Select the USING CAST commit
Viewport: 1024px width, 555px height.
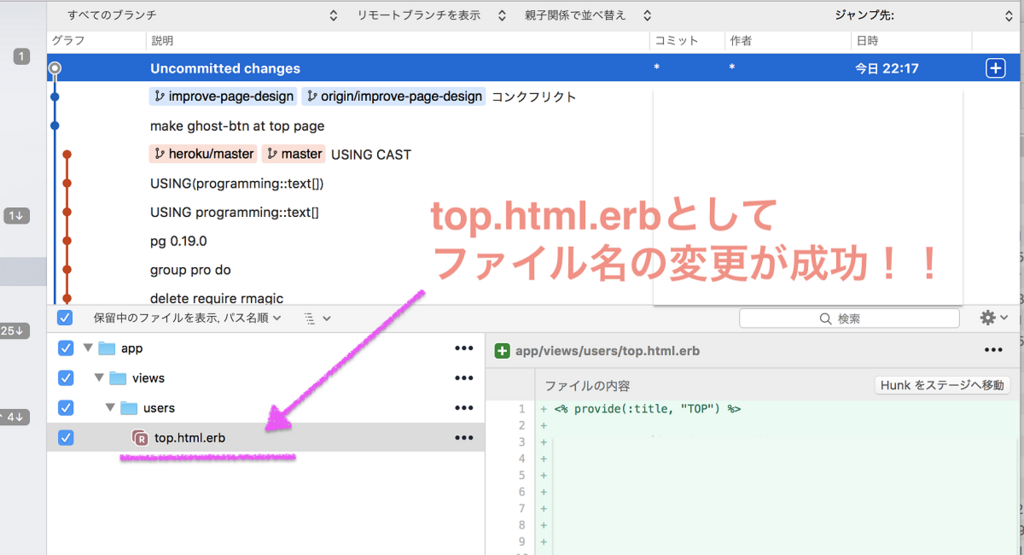(x=371, y=155)
